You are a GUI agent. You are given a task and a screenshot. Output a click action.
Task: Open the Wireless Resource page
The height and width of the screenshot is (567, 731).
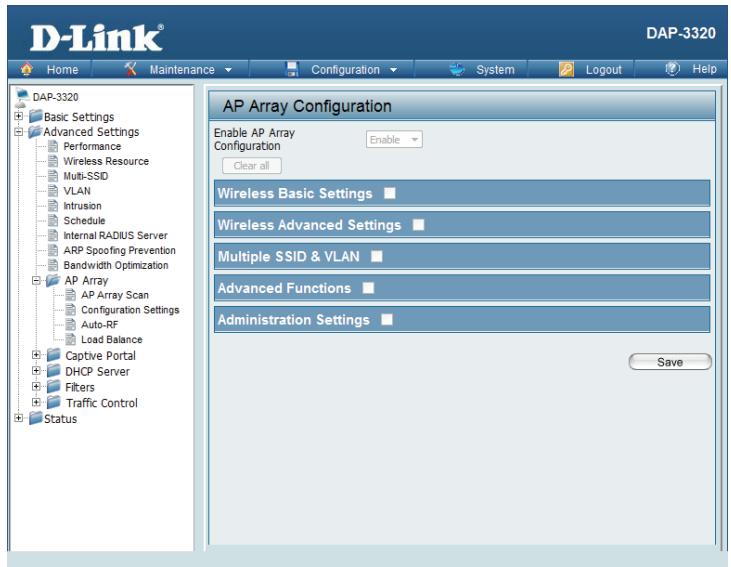pos(106,161)
